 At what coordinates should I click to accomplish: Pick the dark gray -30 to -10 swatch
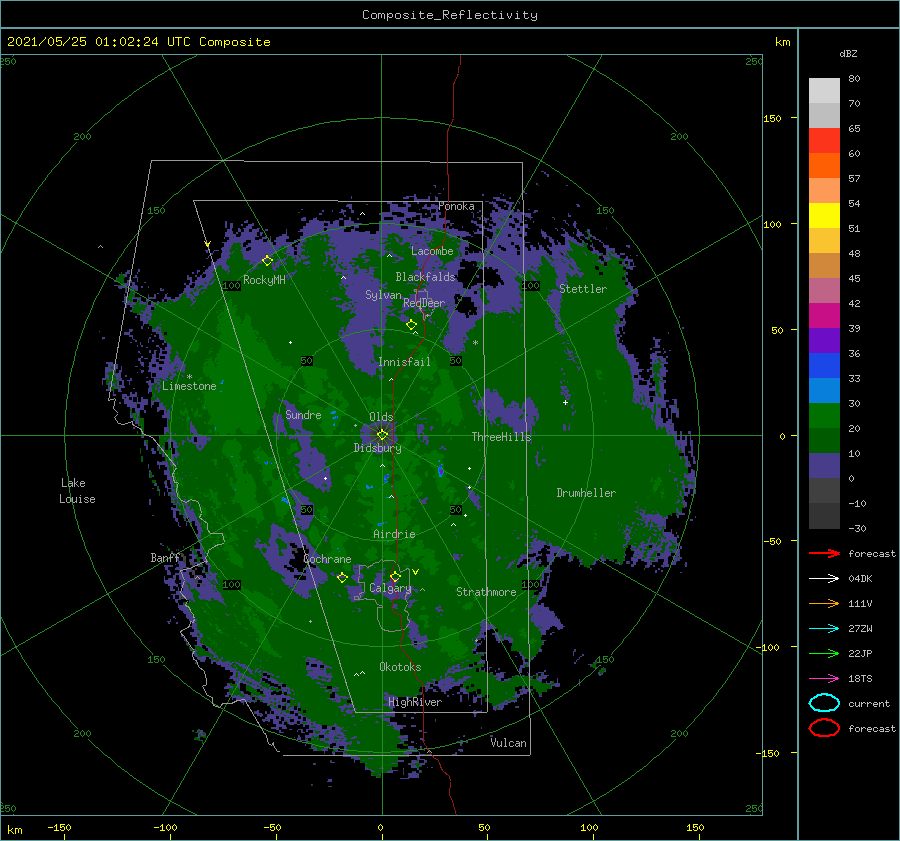(x=824, y=516)
